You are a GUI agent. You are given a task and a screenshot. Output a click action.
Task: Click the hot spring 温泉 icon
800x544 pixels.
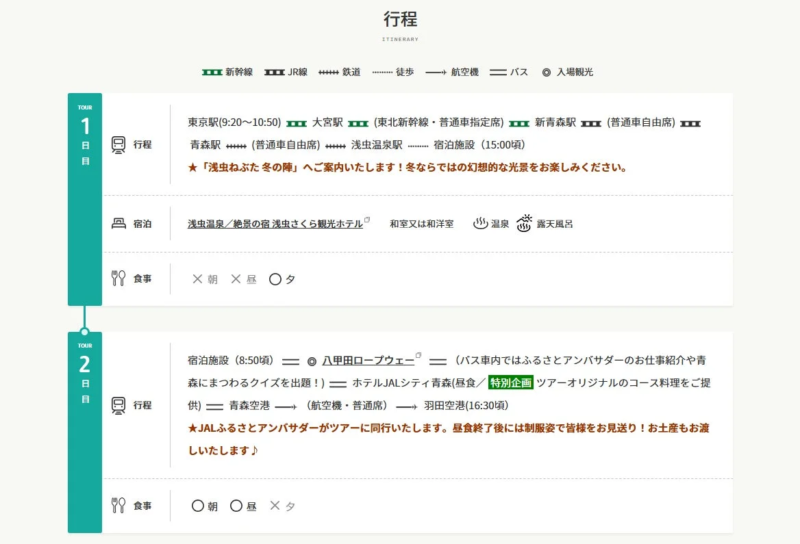480,224
